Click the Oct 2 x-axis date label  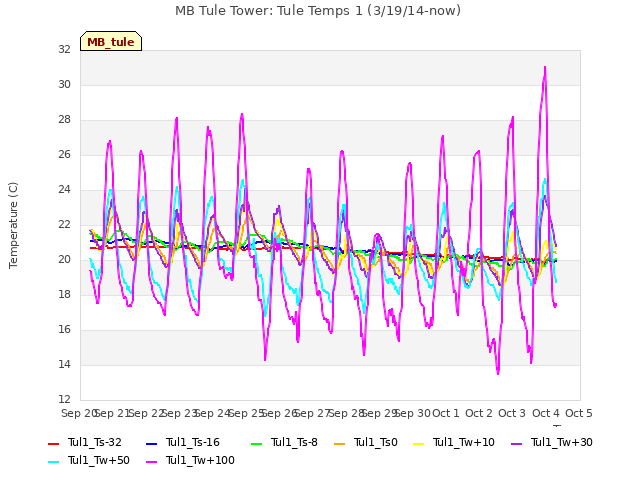pos(479,413)
